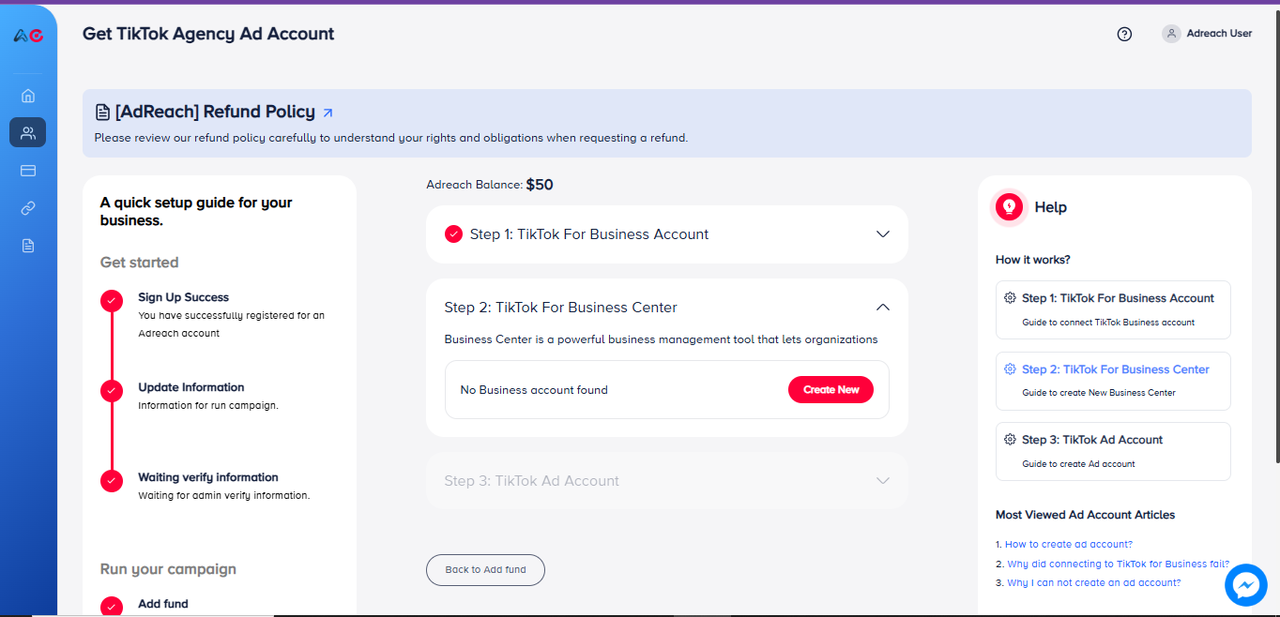Image resolution: width=1280 pixels, height=617 pixels.
Task: Click the home icon in sidebar
Action: [x=28, y=96]
